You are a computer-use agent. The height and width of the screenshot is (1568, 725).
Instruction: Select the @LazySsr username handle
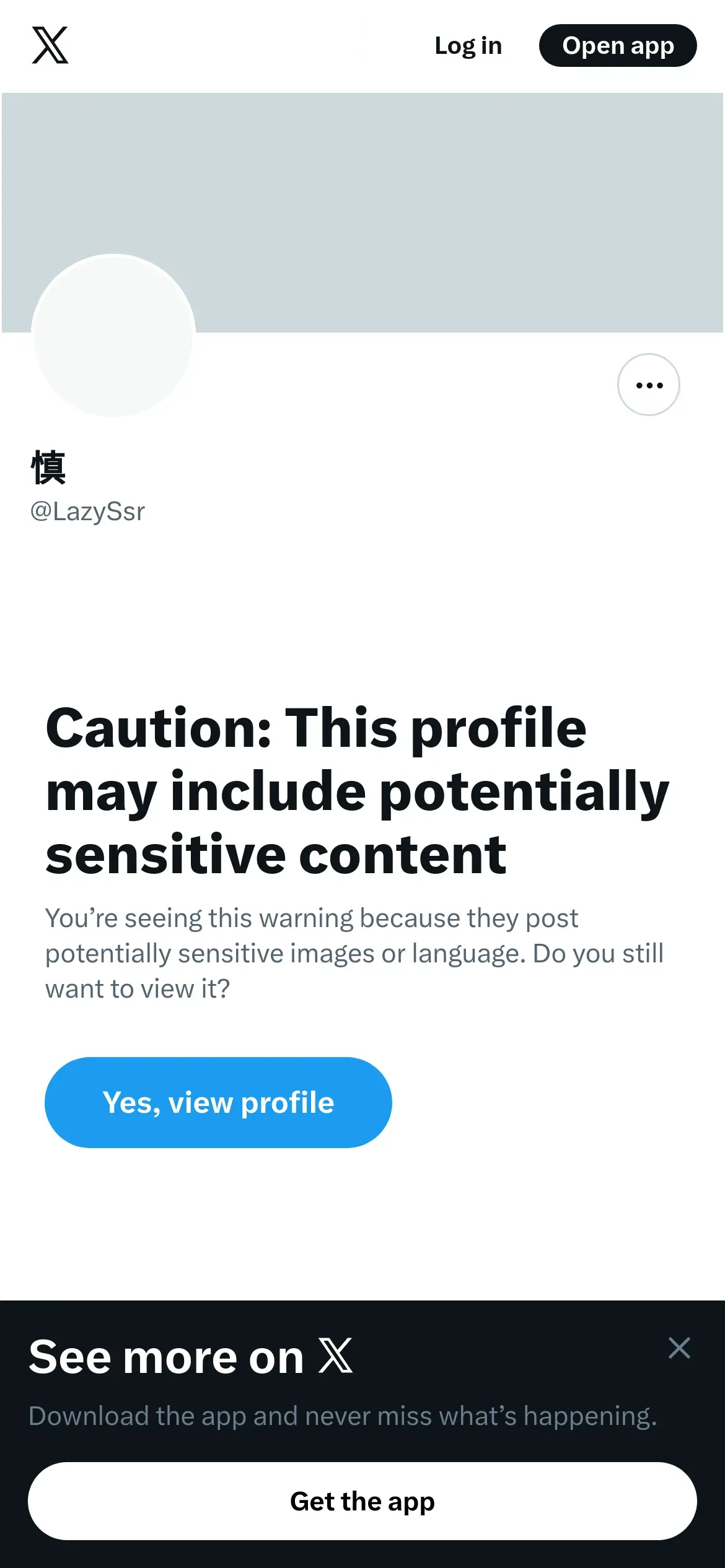(87, 512)
